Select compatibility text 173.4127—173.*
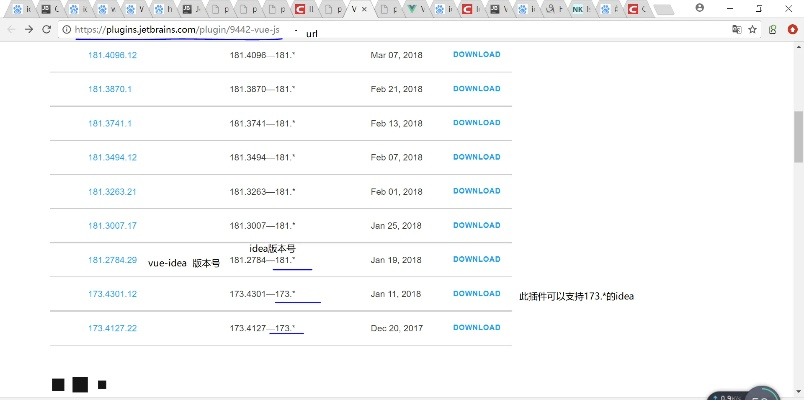The width and height of the screenshot is (804, 400). coord(263,328)
